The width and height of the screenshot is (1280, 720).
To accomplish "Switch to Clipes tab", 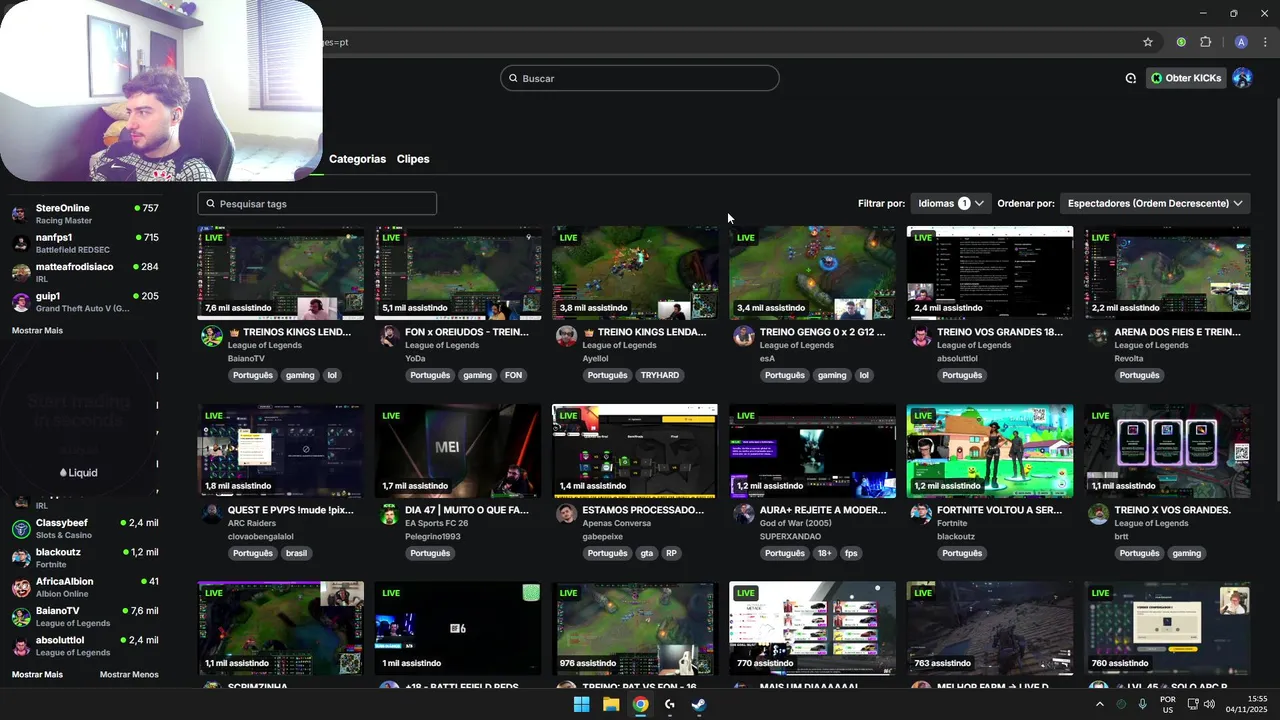I will [x=413, y=159].
